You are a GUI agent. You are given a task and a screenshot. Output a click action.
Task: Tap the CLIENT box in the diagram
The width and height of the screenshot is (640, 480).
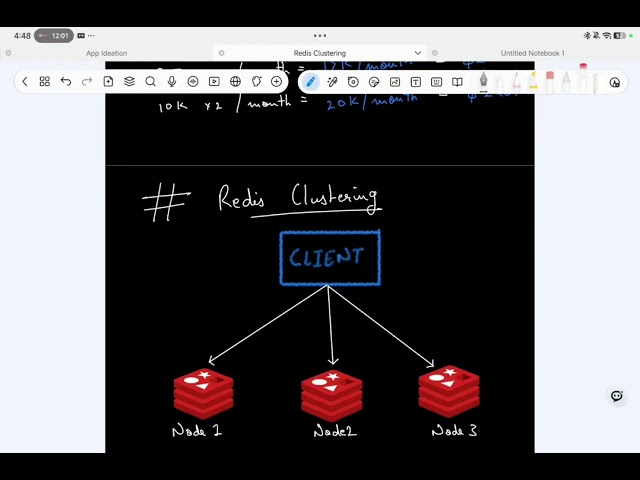[330, 258]
